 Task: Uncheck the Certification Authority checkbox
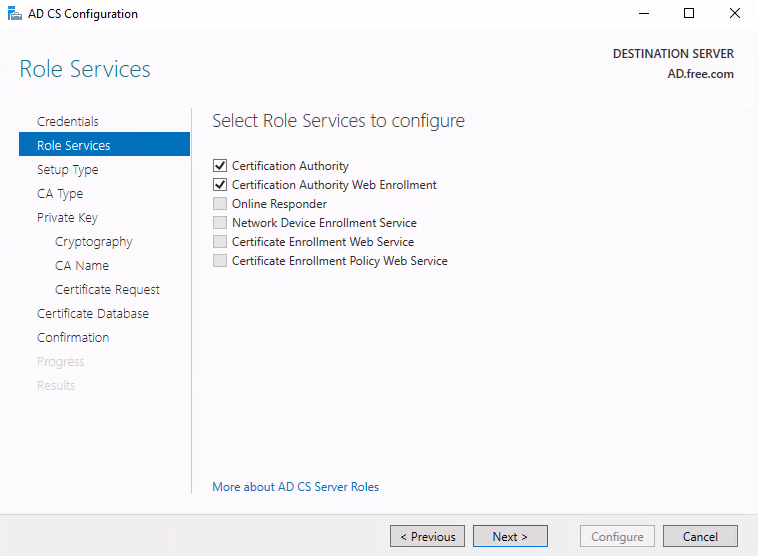pyautogui.click(x=220, y=166)
